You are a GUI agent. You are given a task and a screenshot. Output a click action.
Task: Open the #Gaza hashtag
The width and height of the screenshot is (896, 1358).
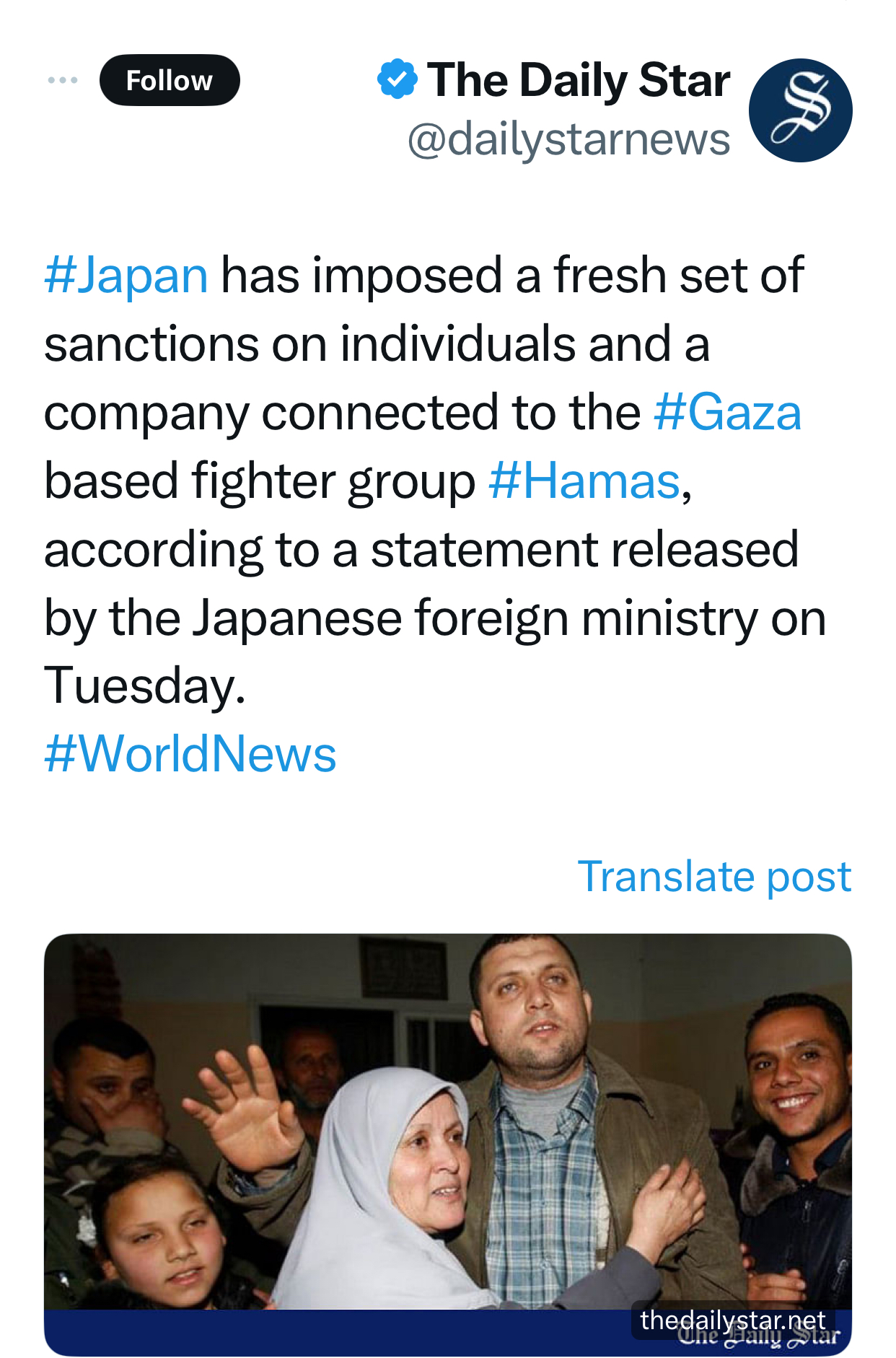tap(727, 413)
